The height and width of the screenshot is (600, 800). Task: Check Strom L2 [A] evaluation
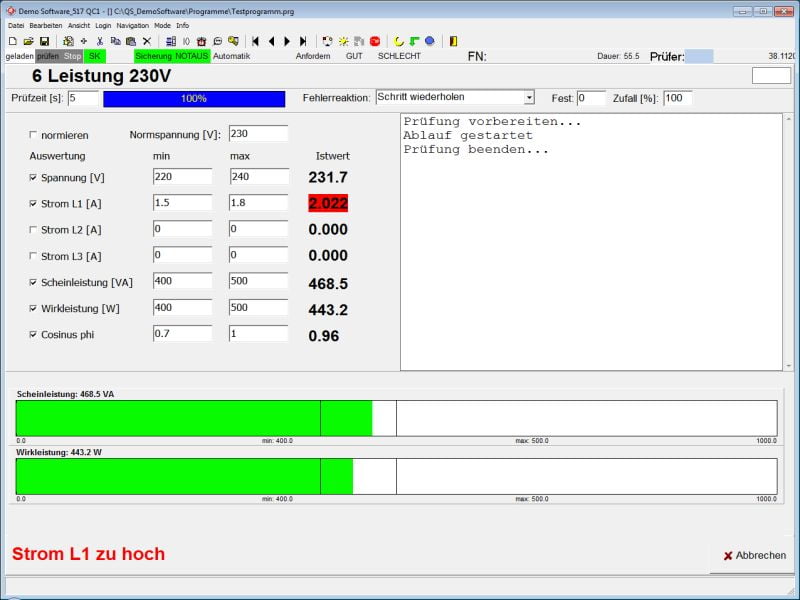click(33, 230)
